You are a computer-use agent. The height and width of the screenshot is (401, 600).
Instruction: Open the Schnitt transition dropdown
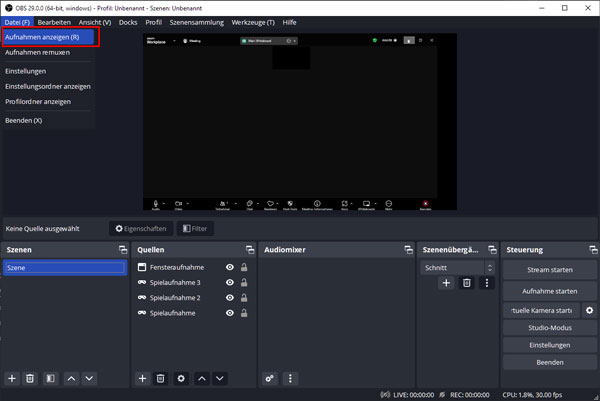point(458,268)
